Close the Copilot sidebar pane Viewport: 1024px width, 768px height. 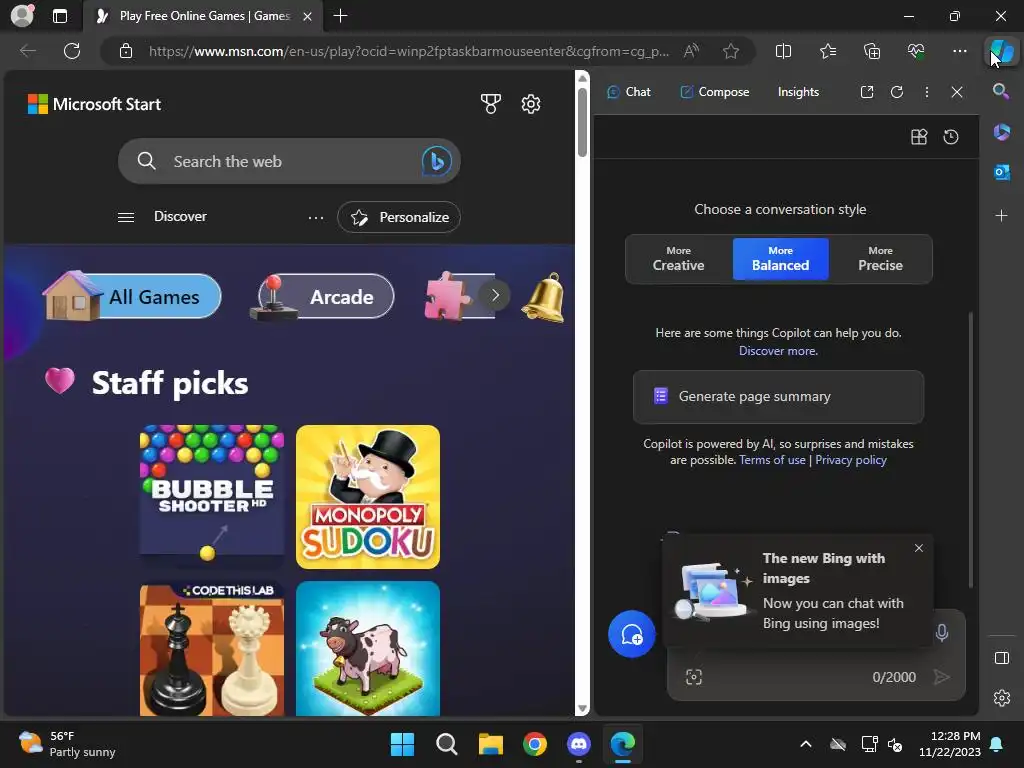[x=957, y=92]
